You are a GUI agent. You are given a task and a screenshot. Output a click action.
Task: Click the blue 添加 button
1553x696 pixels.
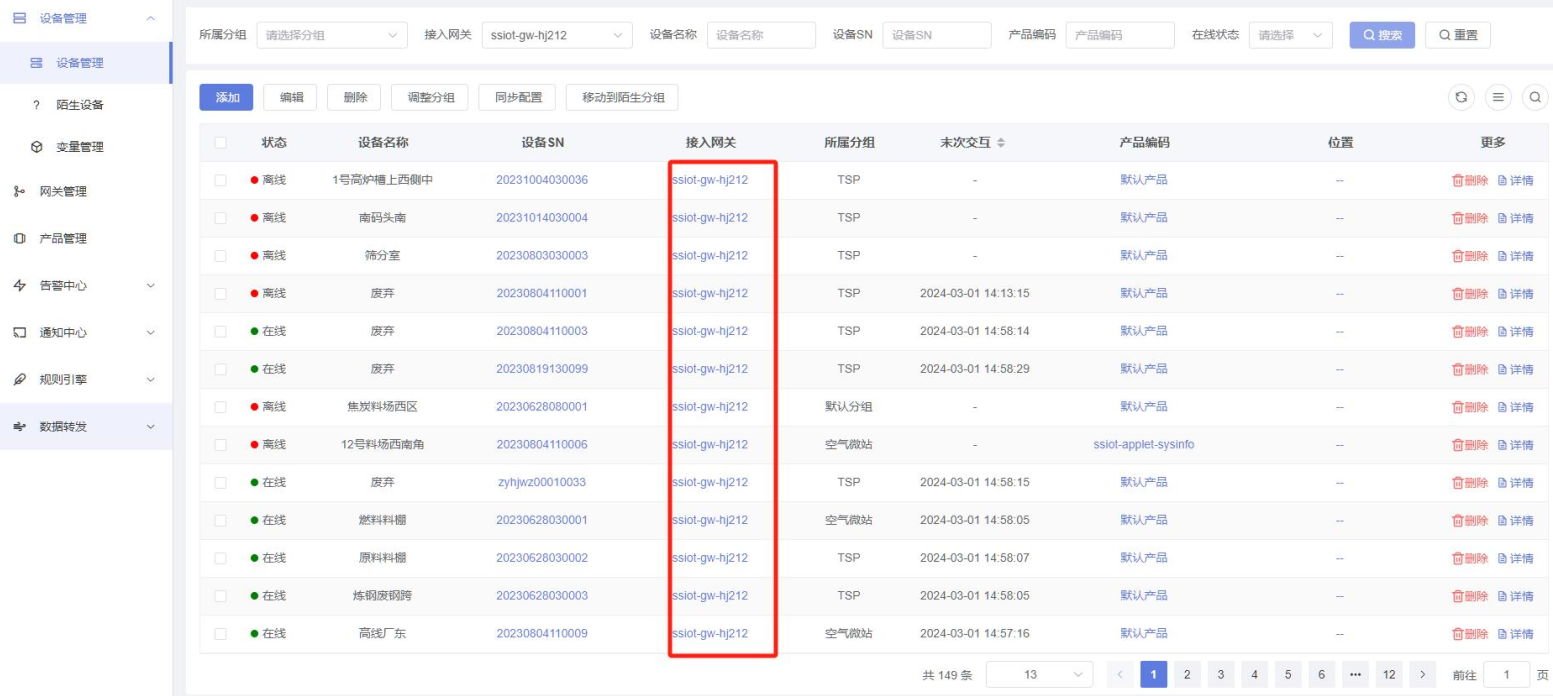(227, 97)
